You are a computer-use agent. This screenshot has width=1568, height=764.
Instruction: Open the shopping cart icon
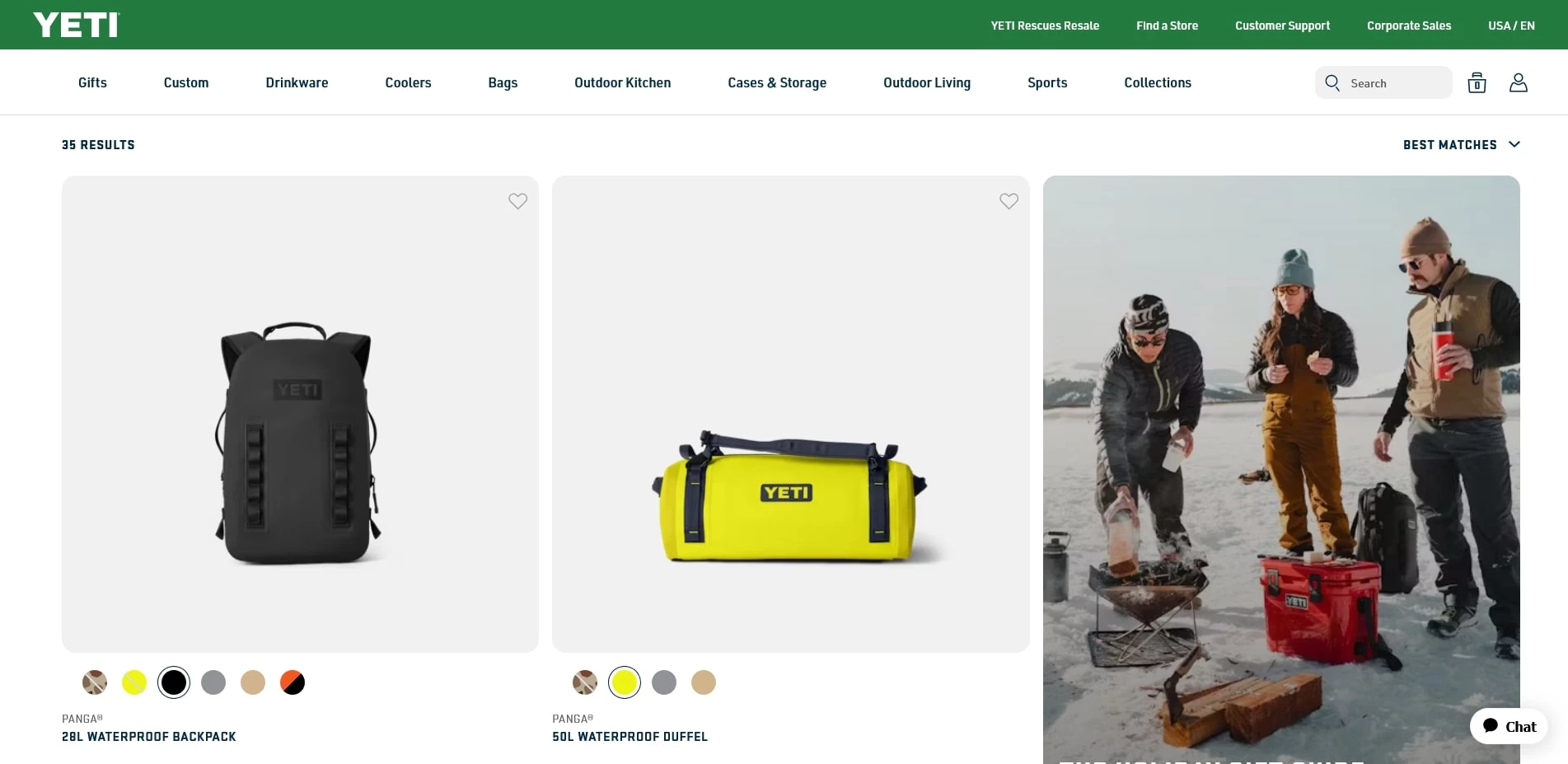pyautogui.click(x=1477, y=82)
